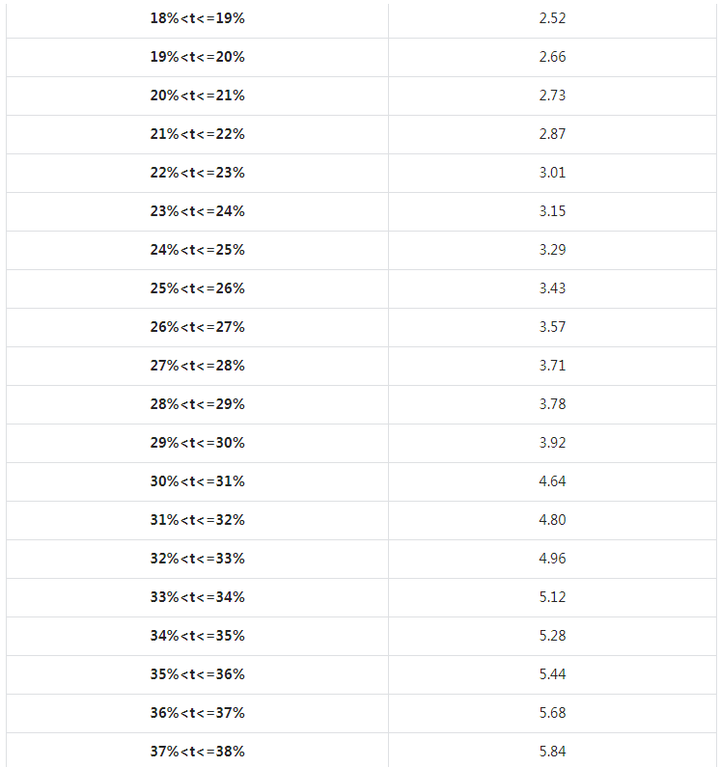
Task: Click the 19%<t<=20% row label
Action: pyautogui.click(x=197, y=57)
